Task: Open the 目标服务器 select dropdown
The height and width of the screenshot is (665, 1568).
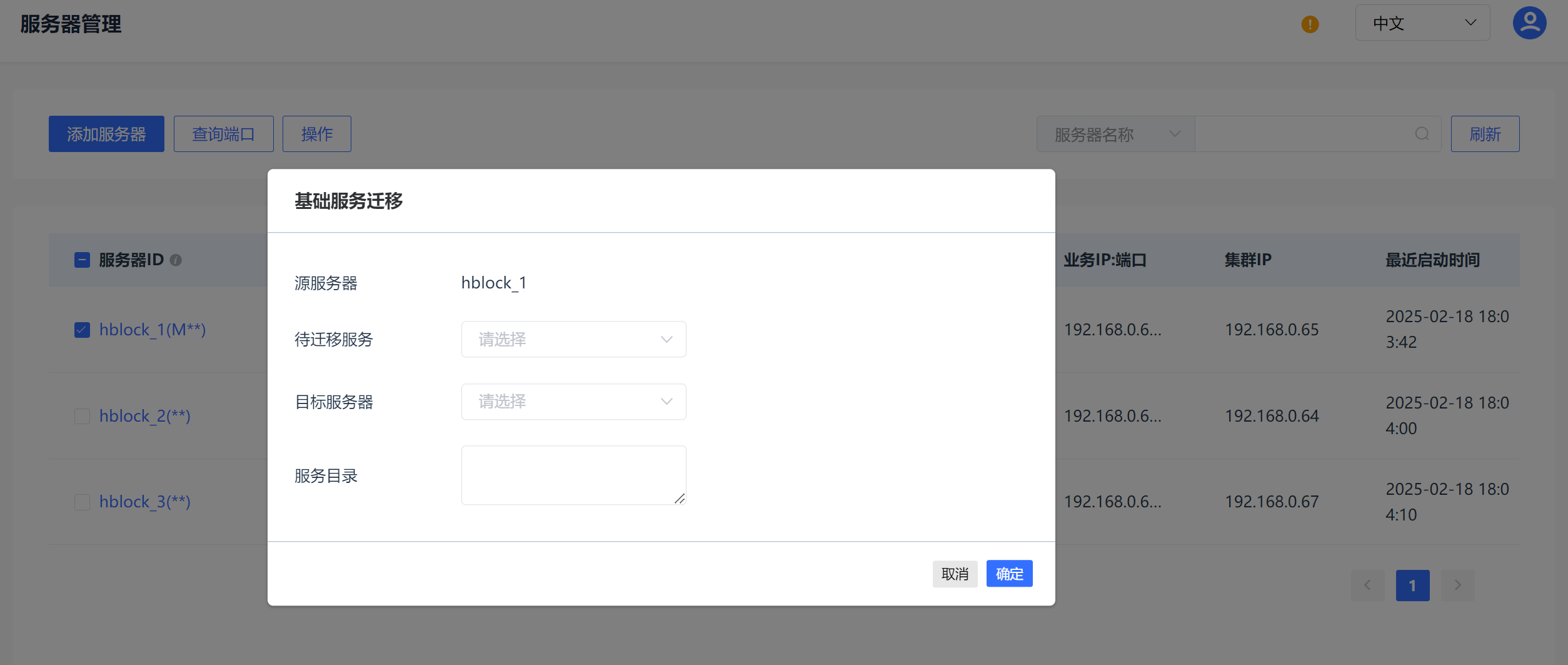Action: (573, 402)
